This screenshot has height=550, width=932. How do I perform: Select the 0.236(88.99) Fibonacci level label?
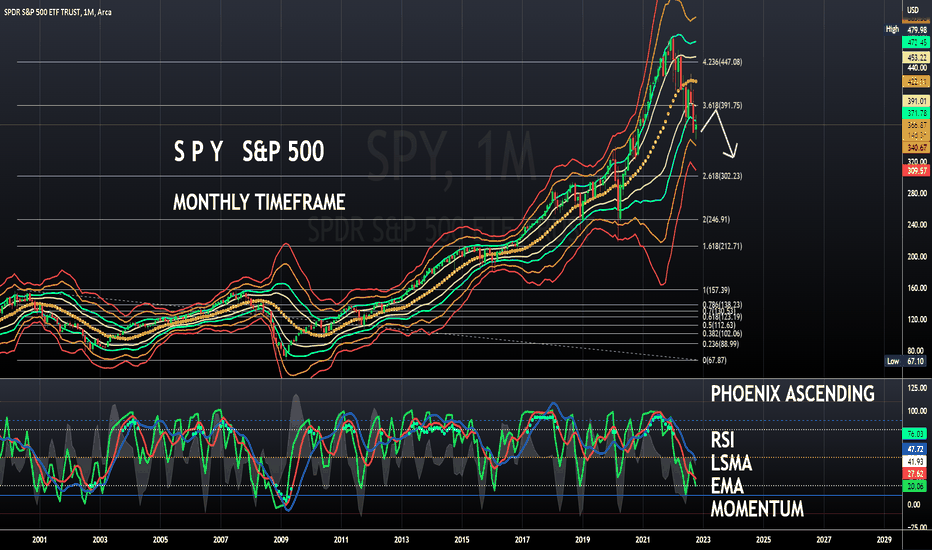[x=720, y=344]
